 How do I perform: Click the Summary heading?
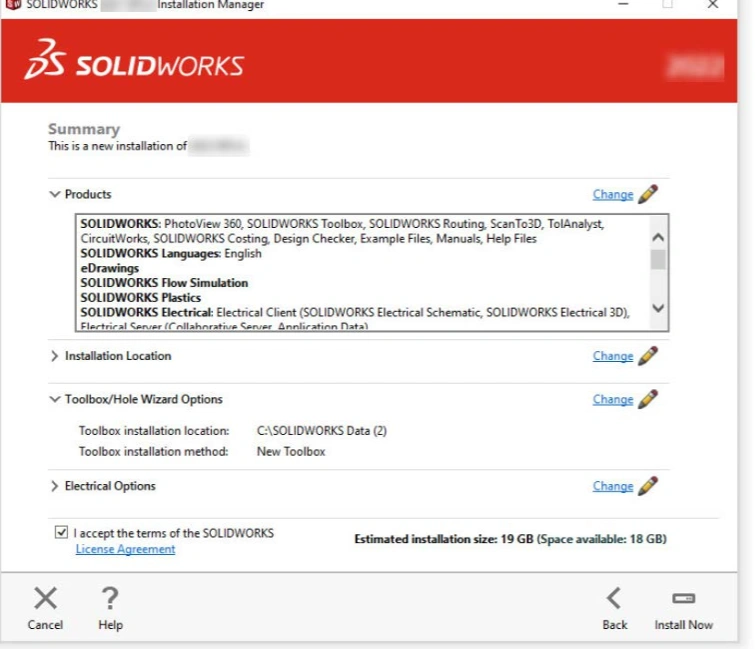click(x=84, y=129)
